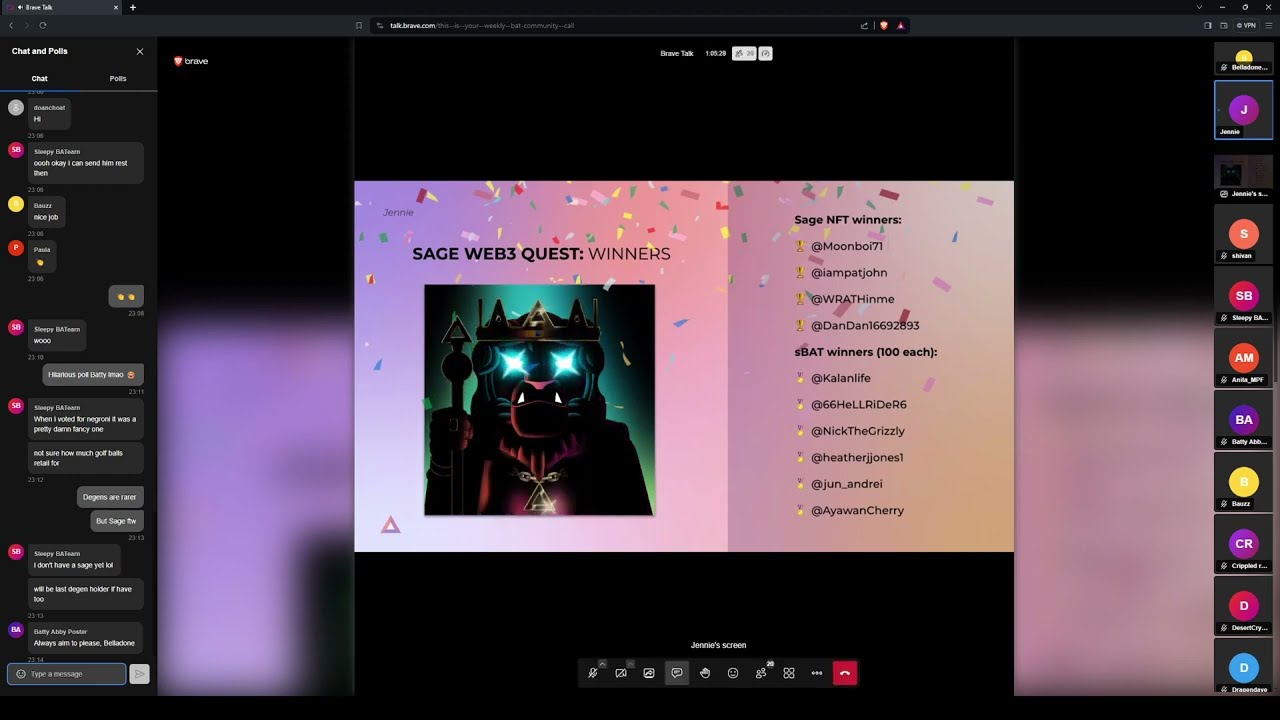This screenshot has width=1280, height=720.
Task: Open video settings arrow above camera
Action: [630, 664]
